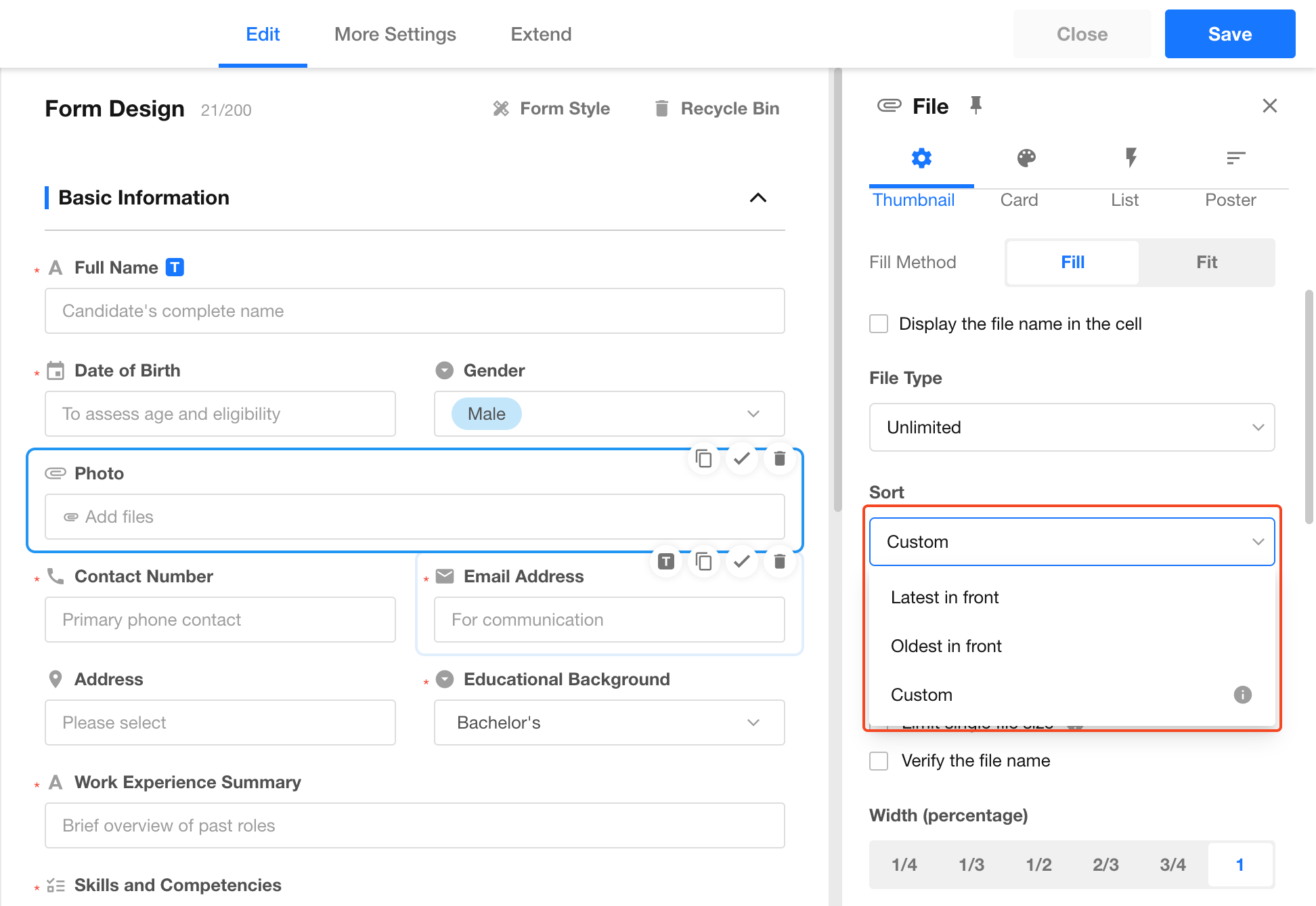Set width percentage to 1/2

[1038, 865]
